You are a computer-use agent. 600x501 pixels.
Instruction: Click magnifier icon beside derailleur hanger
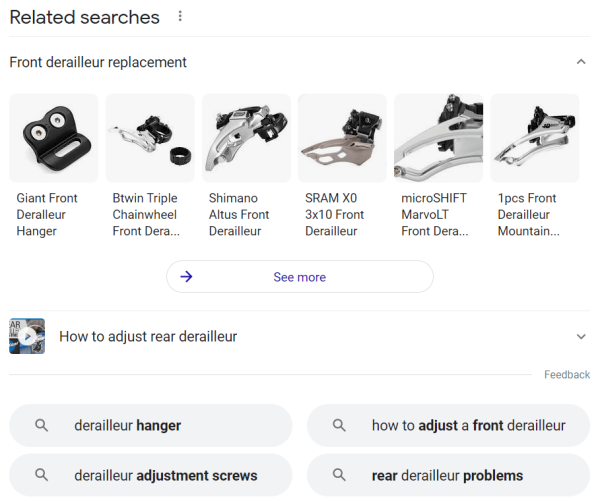[x=41, y=425]
